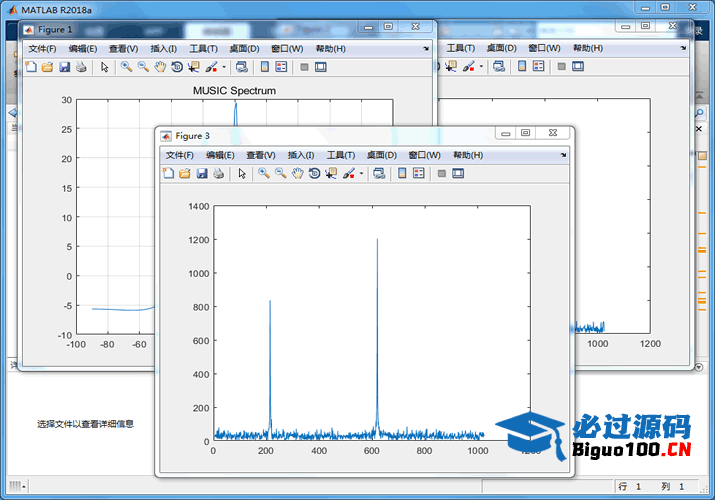Expand Brush color dropdown arrow in Figure 1

(224, 68)
